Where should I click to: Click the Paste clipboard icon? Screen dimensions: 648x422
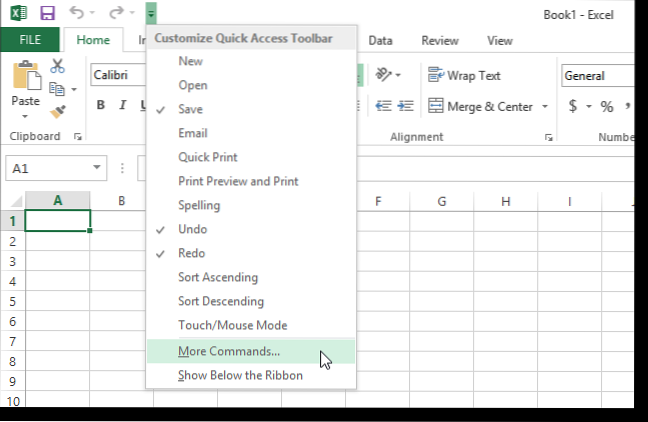pos(27,76)
